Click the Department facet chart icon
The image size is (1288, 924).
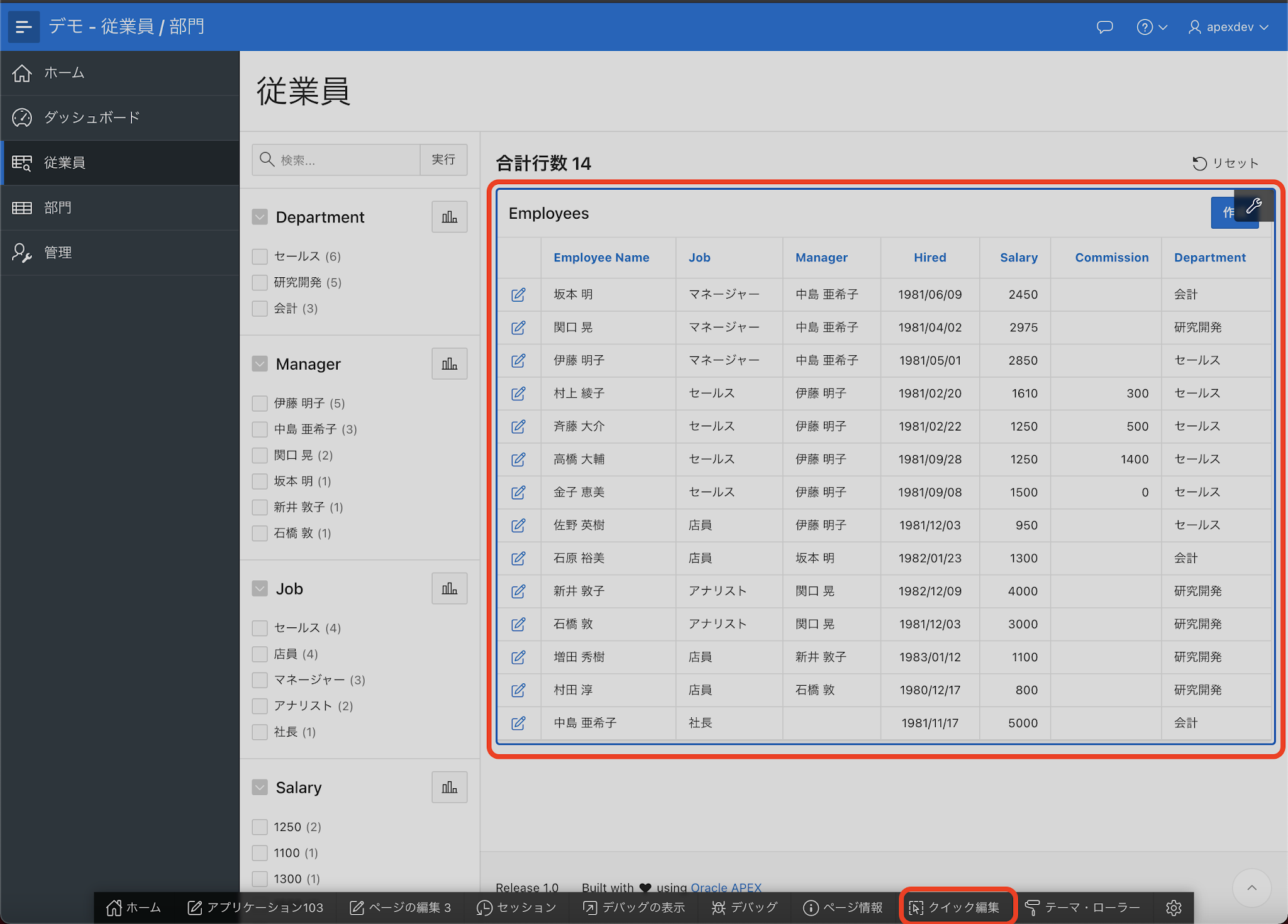click(x=449, y=217)
